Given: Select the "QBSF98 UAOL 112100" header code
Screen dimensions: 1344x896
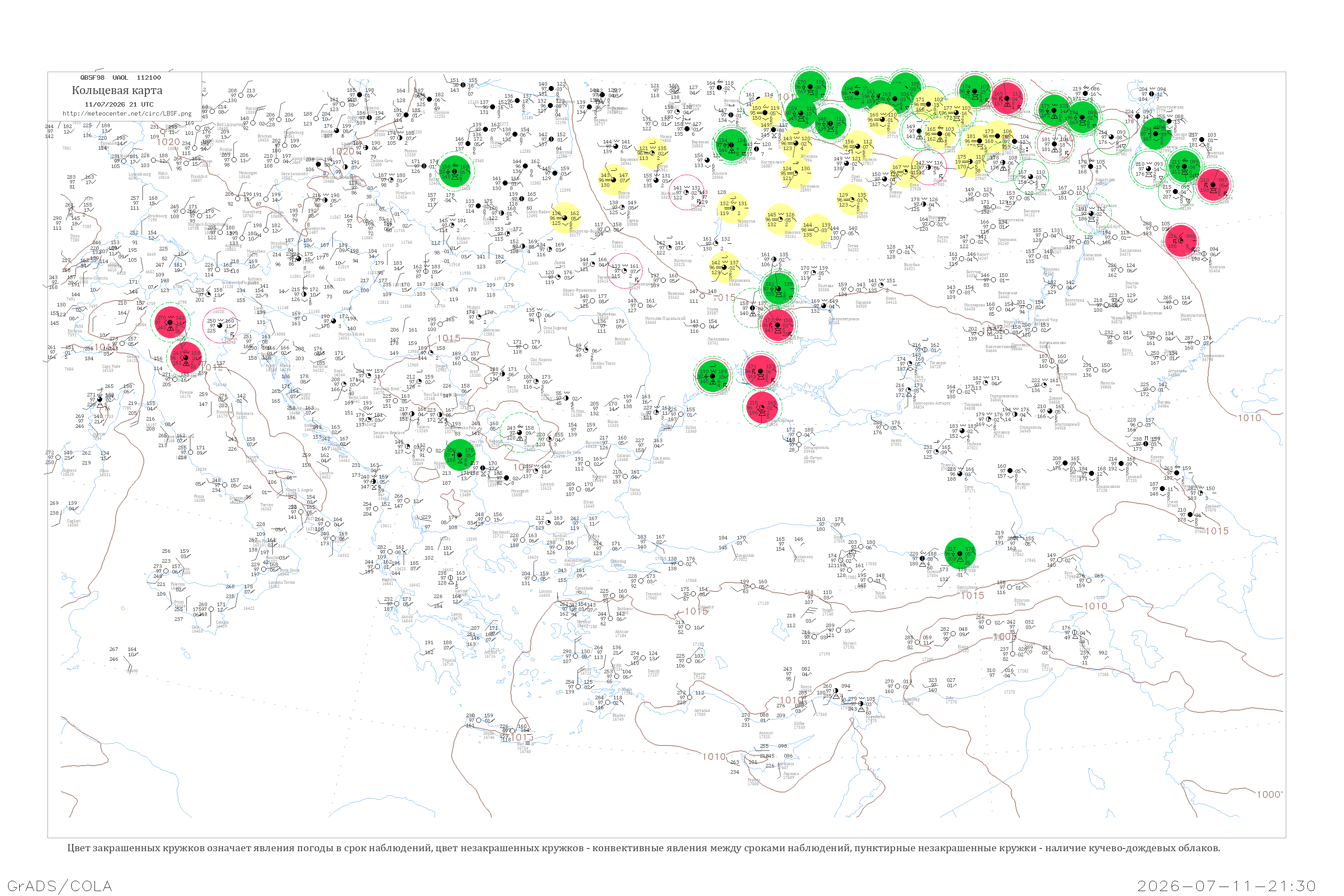Looking at the screenshot, I should point(121,78).
